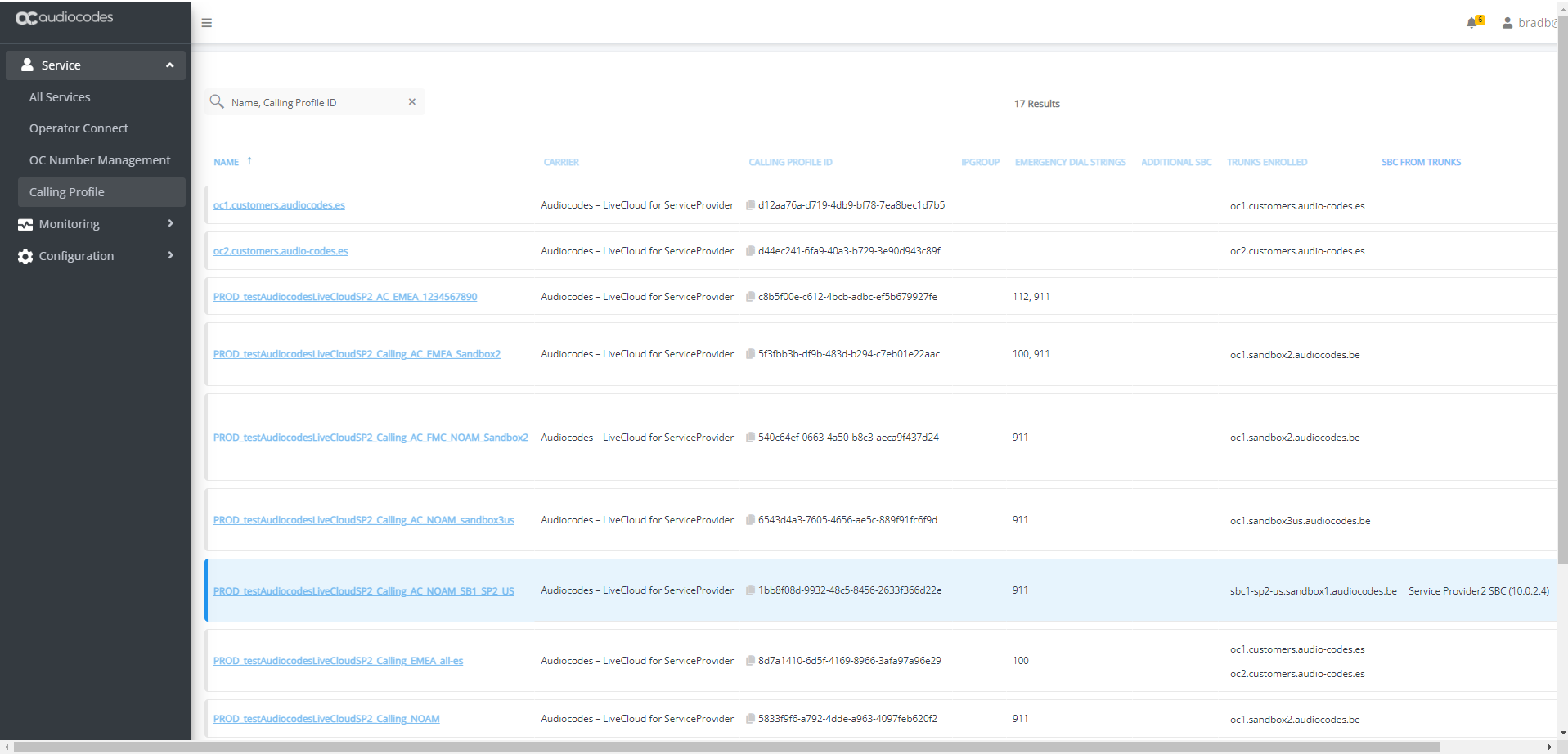
Task: Click the user account icon
Action: tap(1507, 23)
